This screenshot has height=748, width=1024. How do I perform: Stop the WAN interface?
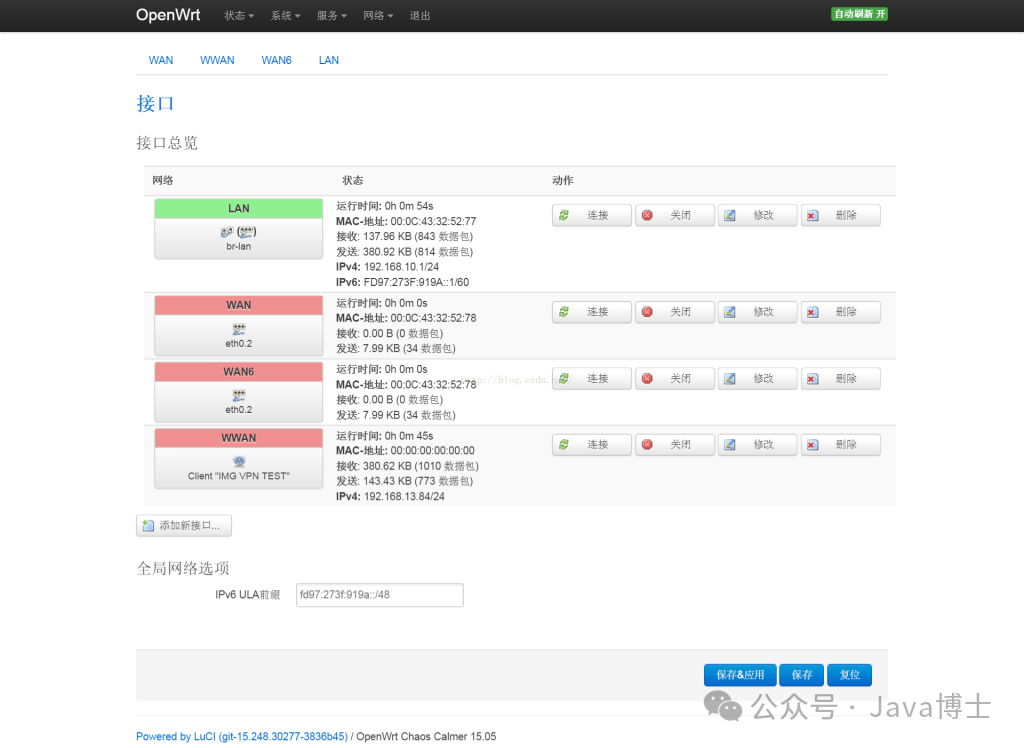(x=674, y=312)
